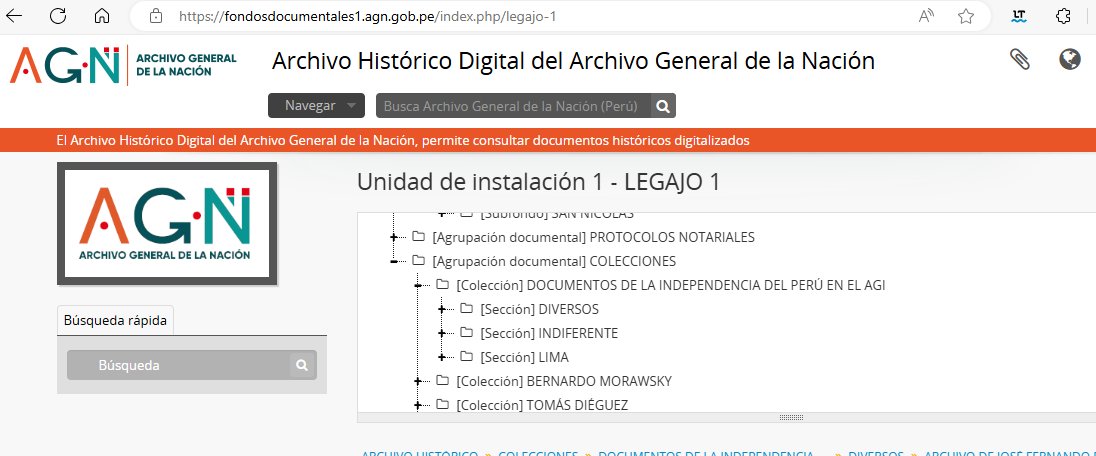1096x456 pixels.
Task: Expand Sección INDIFERENTE node
Action: pyautogui.click(x=442, y=334)
